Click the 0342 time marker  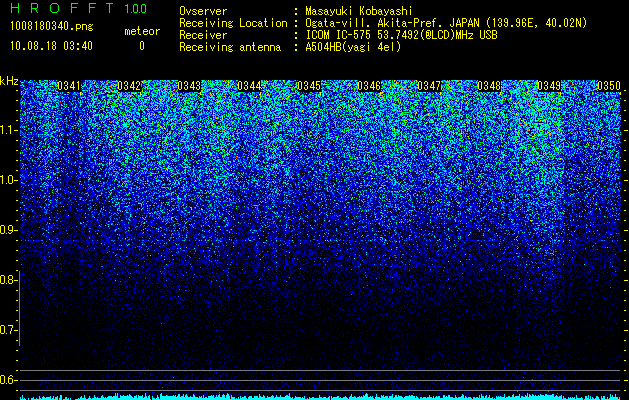(x=129, y=86)
